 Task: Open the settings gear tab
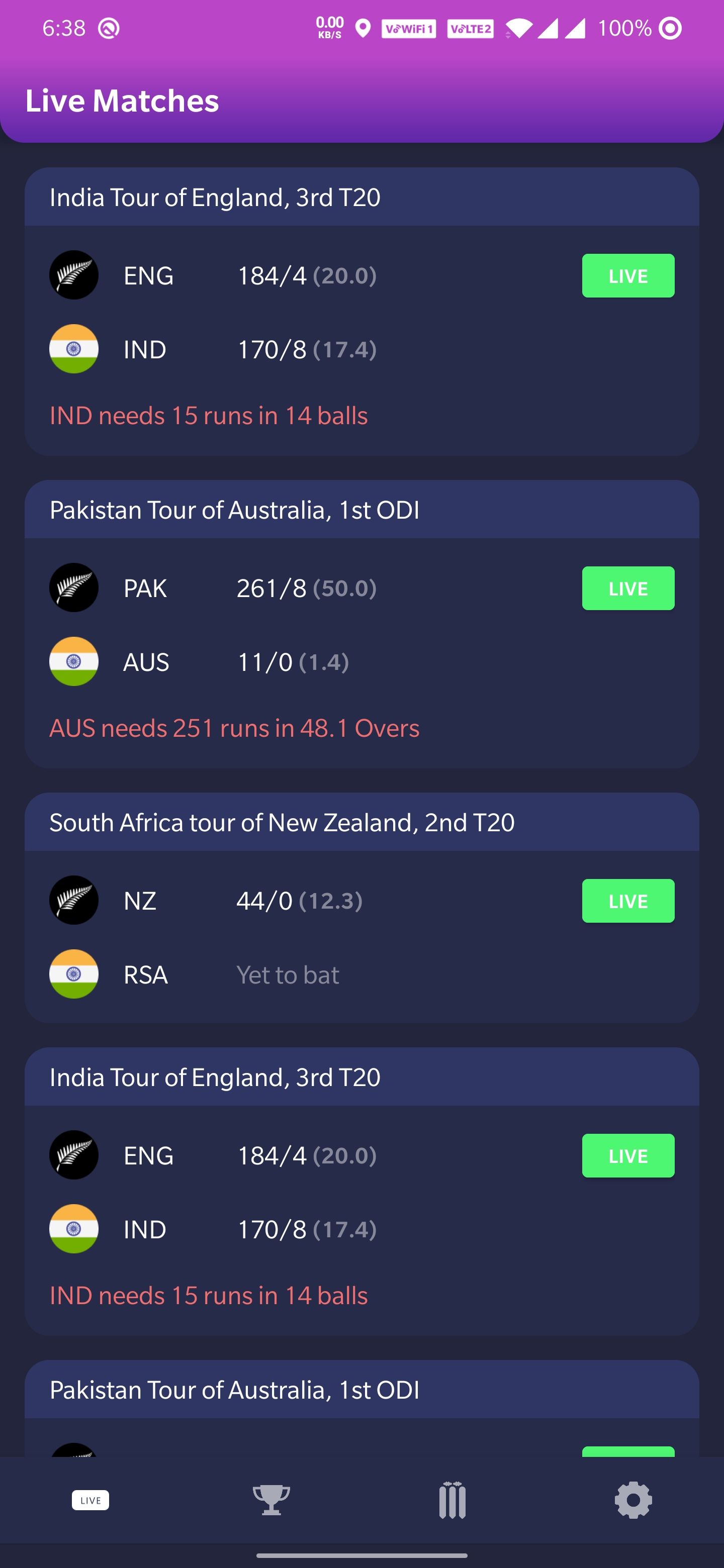coord(633,1500)
